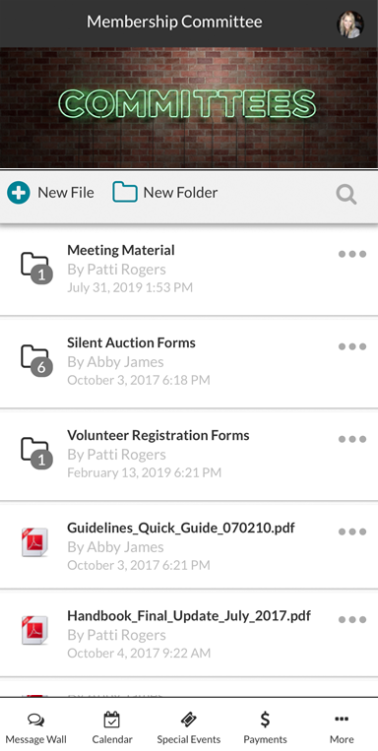
Task: Open the More tab
Action: click(x=341, y=728)
